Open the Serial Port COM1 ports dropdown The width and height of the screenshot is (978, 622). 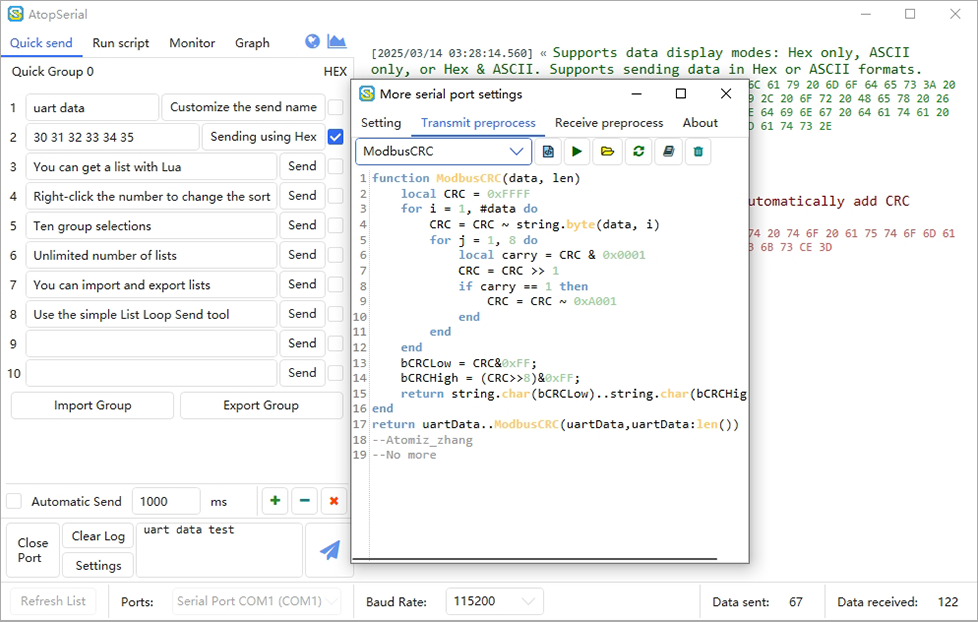pyautogui.click(x=256, y=601)
